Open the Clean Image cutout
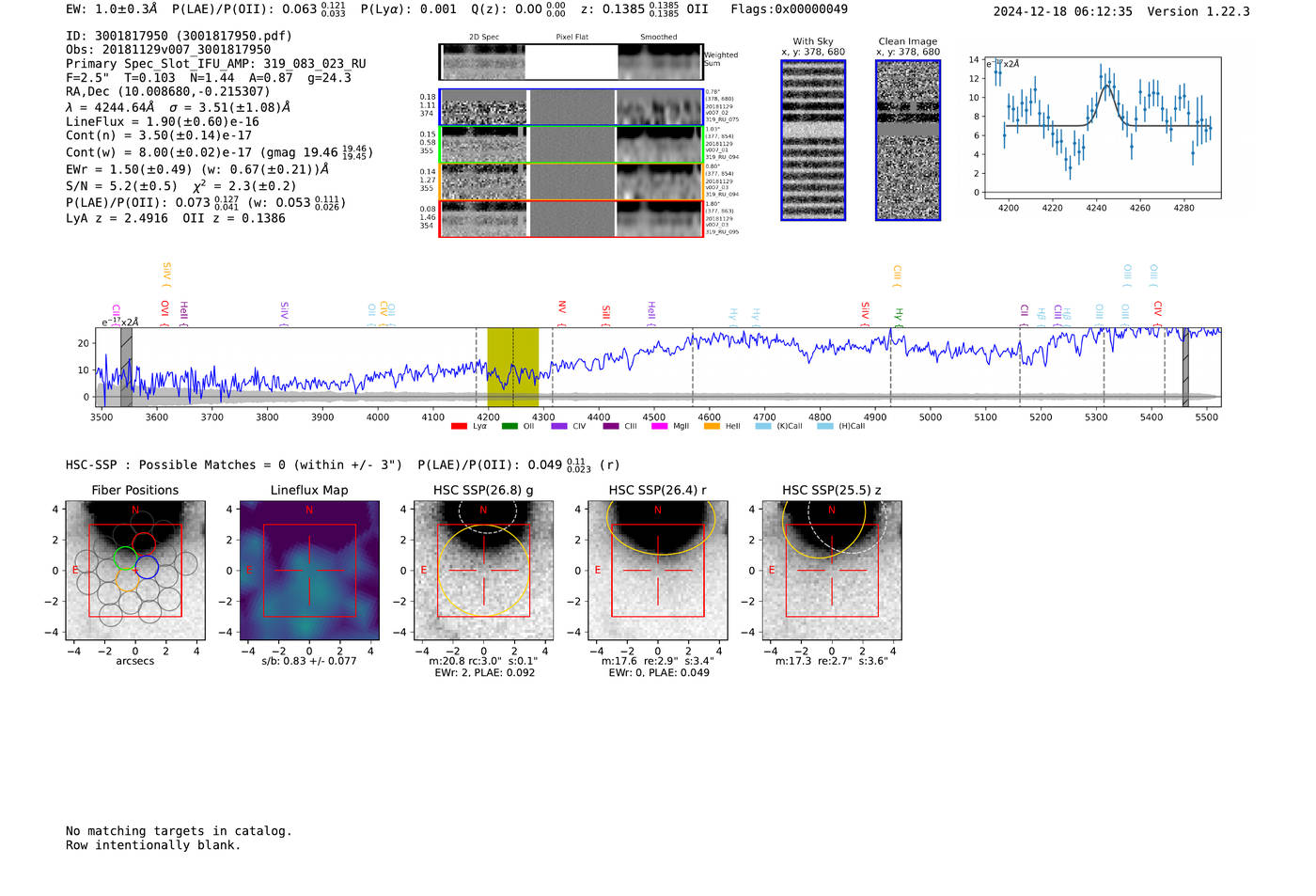 tap(908, 140)
